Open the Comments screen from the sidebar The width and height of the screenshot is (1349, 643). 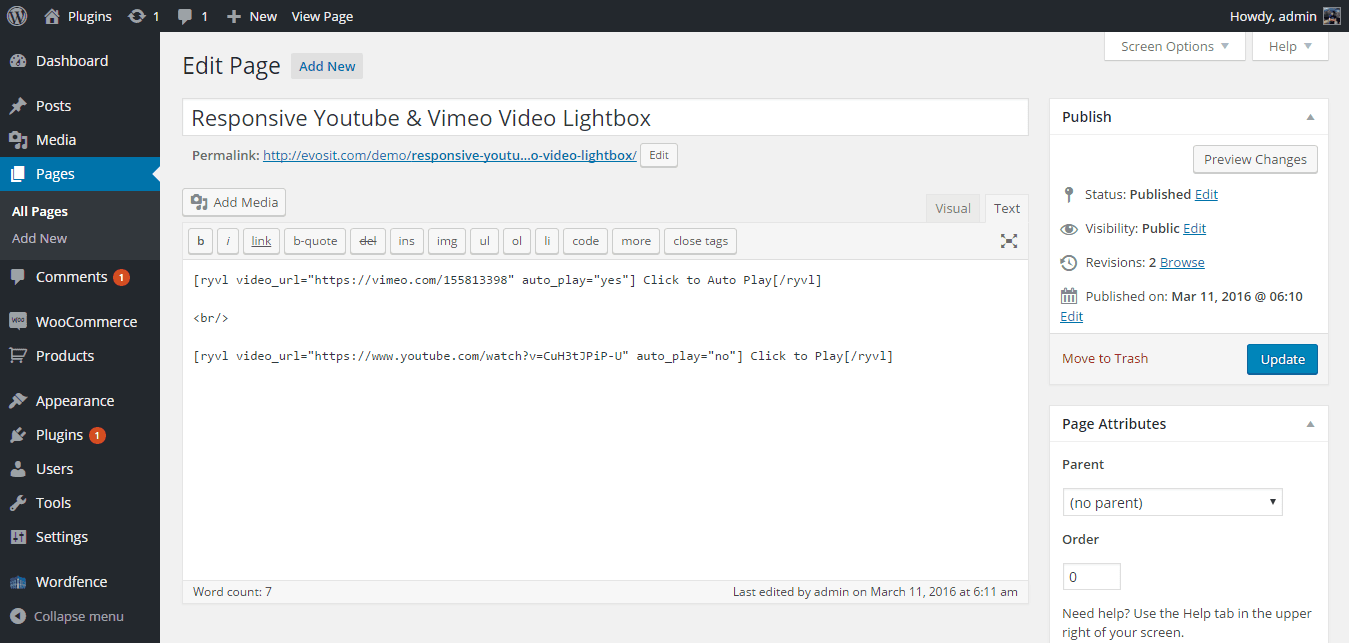(x=70, y=277)
